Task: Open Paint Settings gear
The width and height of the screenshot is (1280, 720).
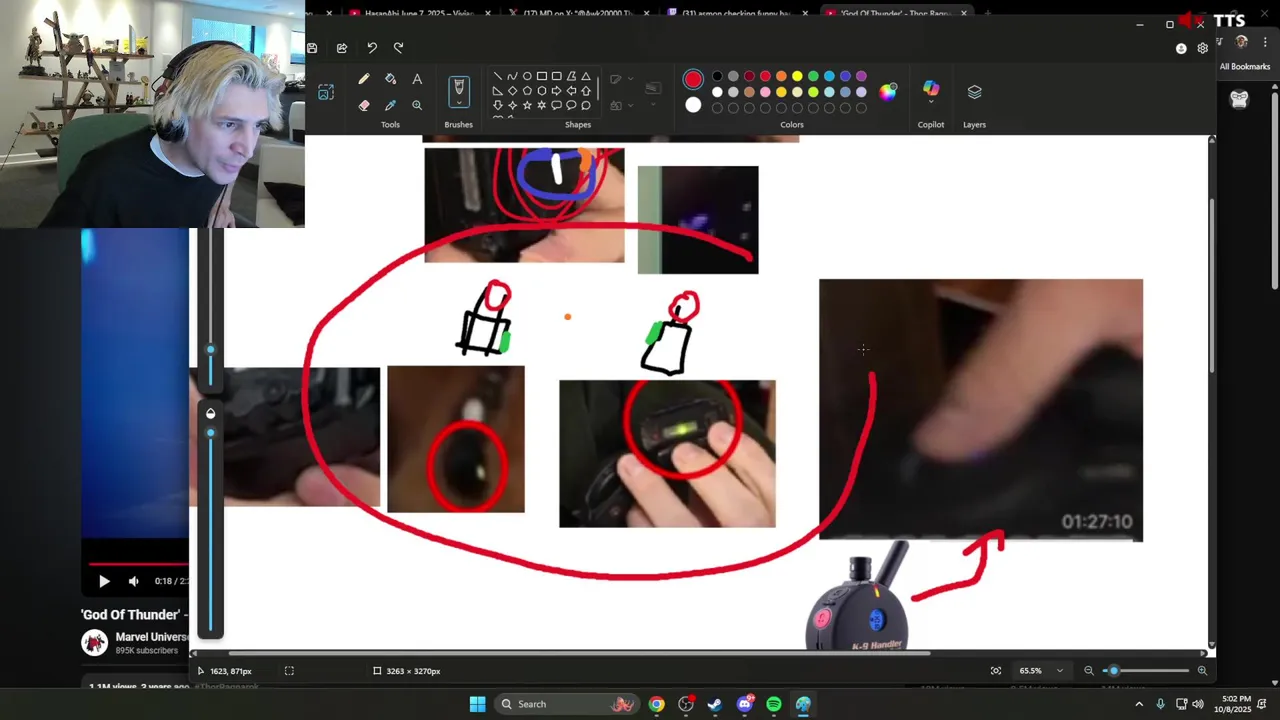Action: 1203,48
